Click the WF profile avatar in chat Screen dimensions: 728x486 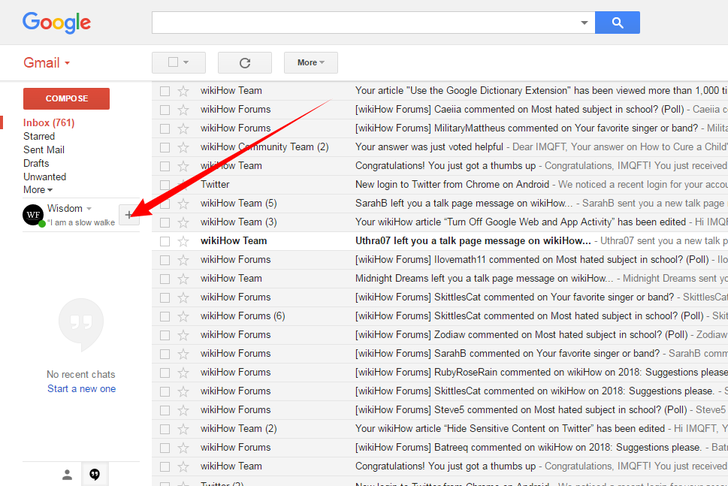[33, 215]
